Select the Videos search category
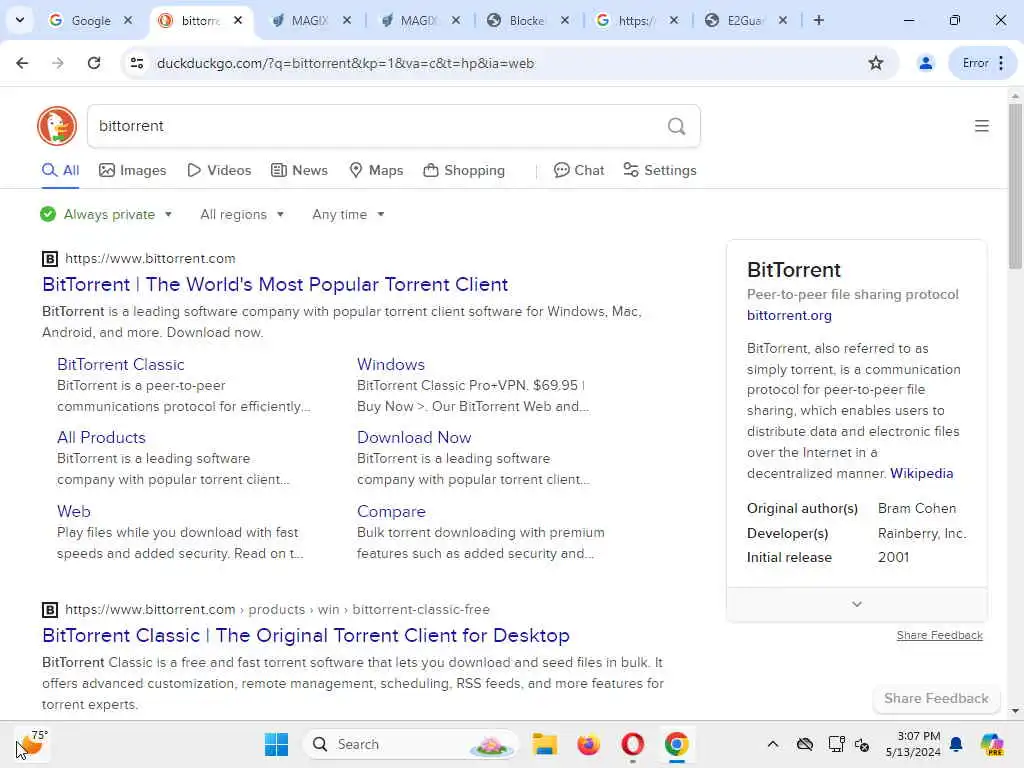1024x768 pixels. click(219, 170)
